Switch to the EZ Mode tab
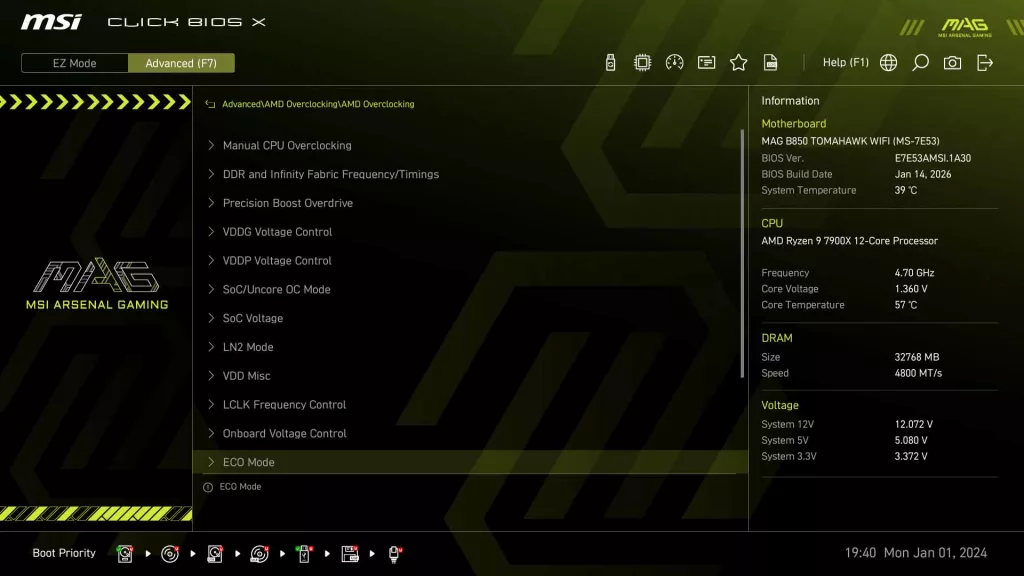 click(x=73, y=62)
